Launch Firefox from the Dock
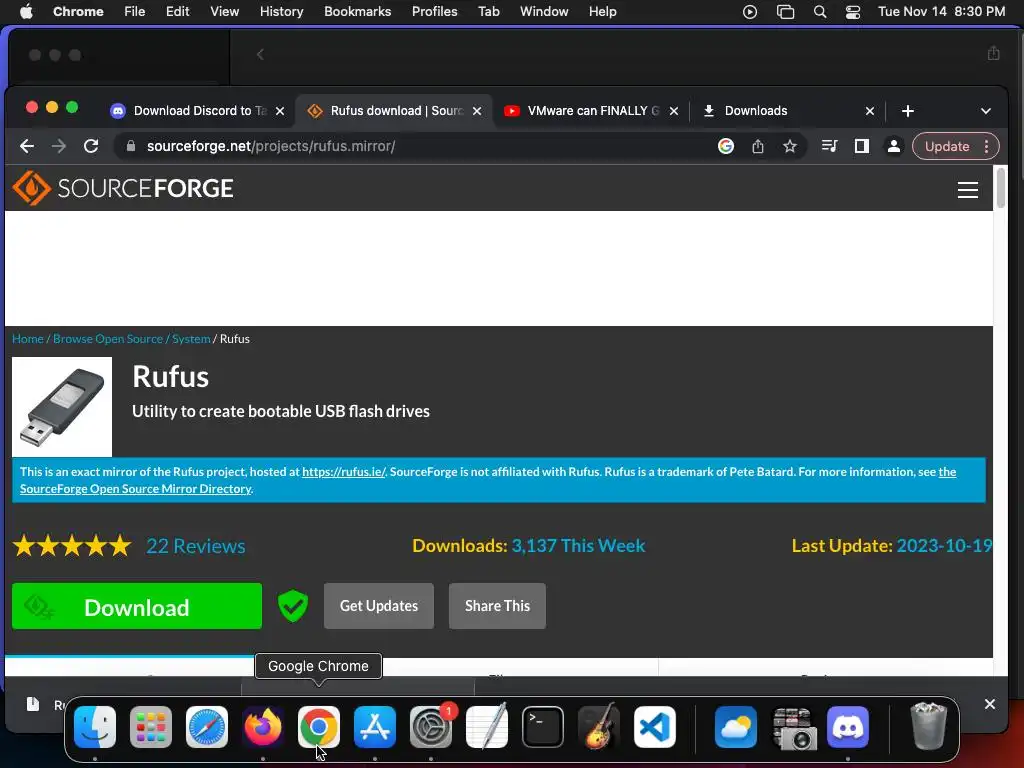Viewport: 1024px width, 768px height. click(x=263, y=727)
